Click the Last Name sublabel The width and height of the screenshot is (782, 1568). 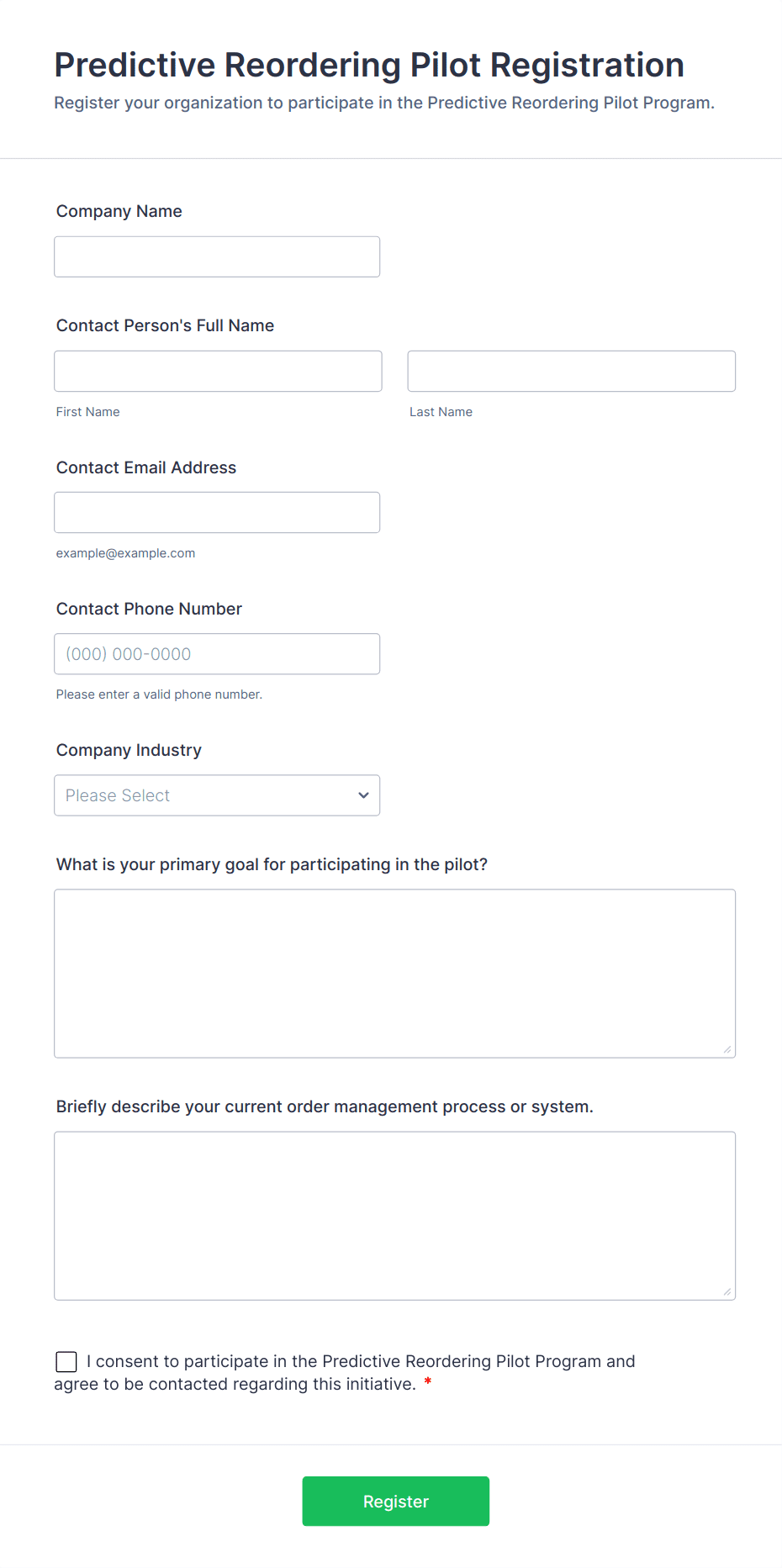441,412
